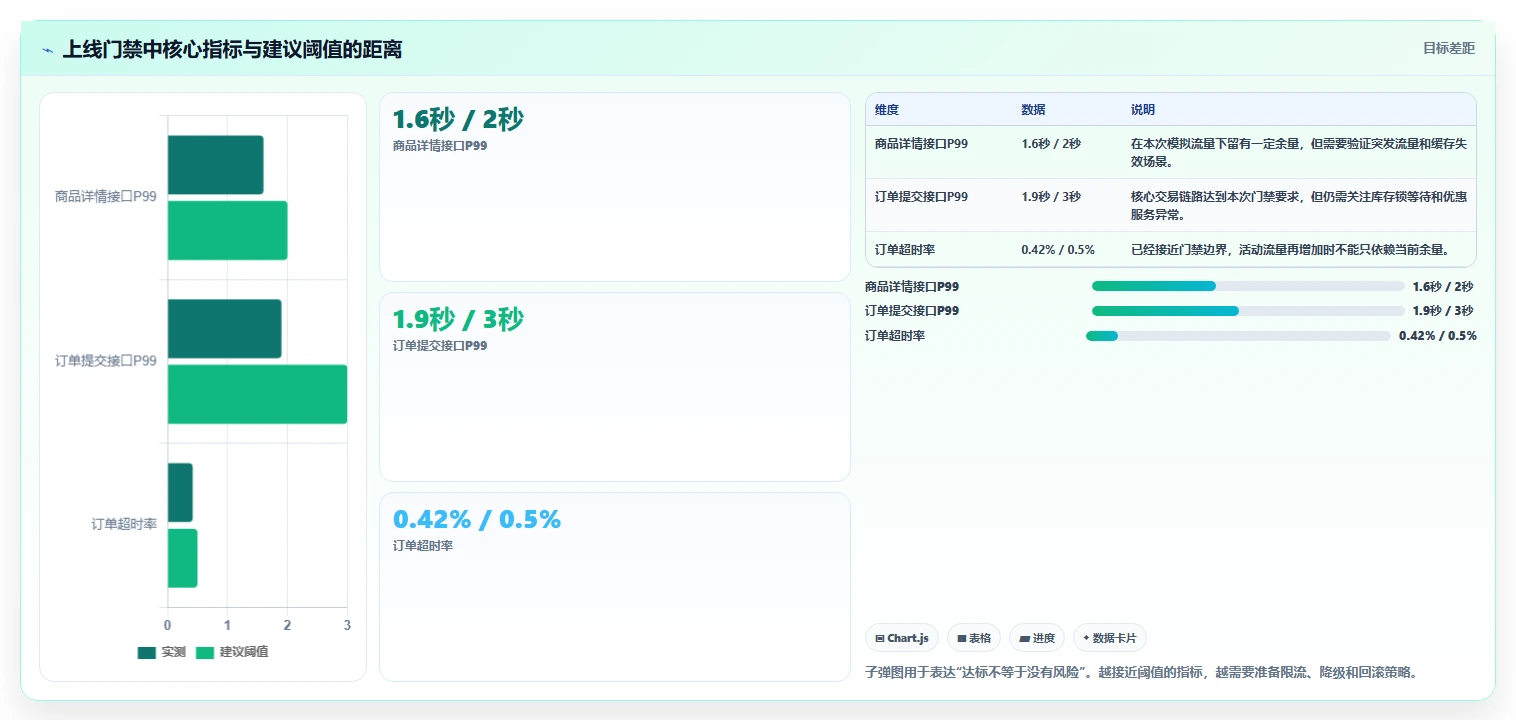The image size is (1516, 720).
Task: Click the 建议阈值 bar for 商品详情接口P99
Action: (227, 230)
